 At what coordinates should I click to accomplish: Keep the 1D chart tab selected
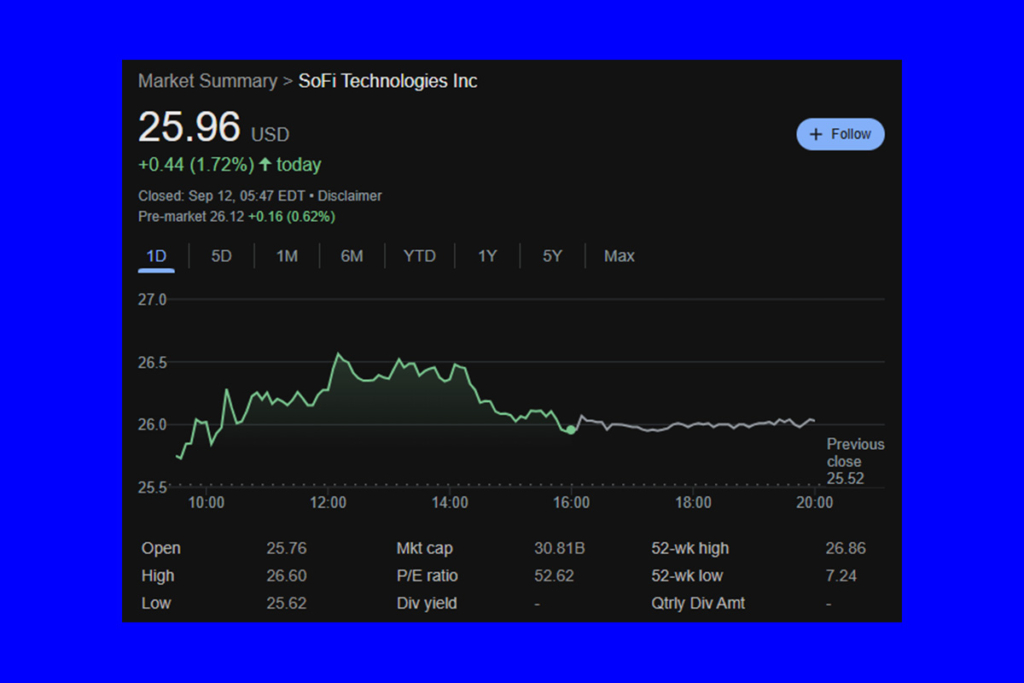[156, 256]
